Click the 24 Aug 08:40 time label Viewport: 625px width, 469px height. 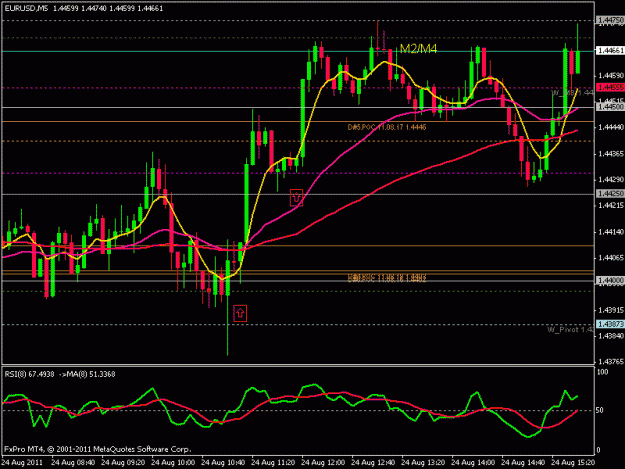pos(73,463)
